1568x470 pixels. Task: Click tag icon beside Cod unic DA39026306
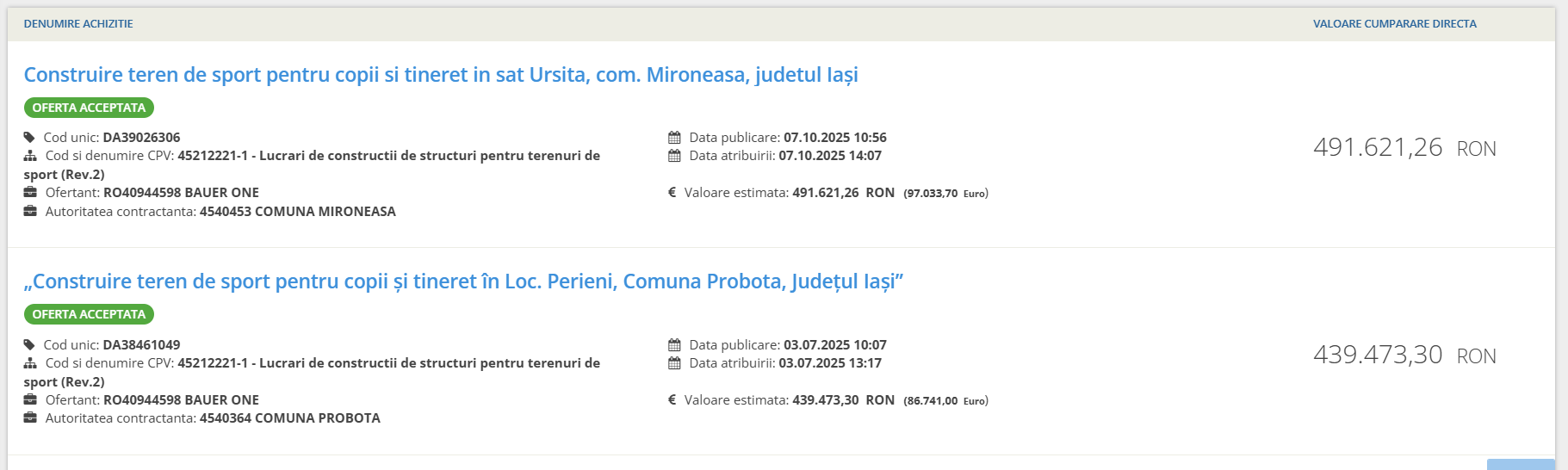tap(29, 138)
